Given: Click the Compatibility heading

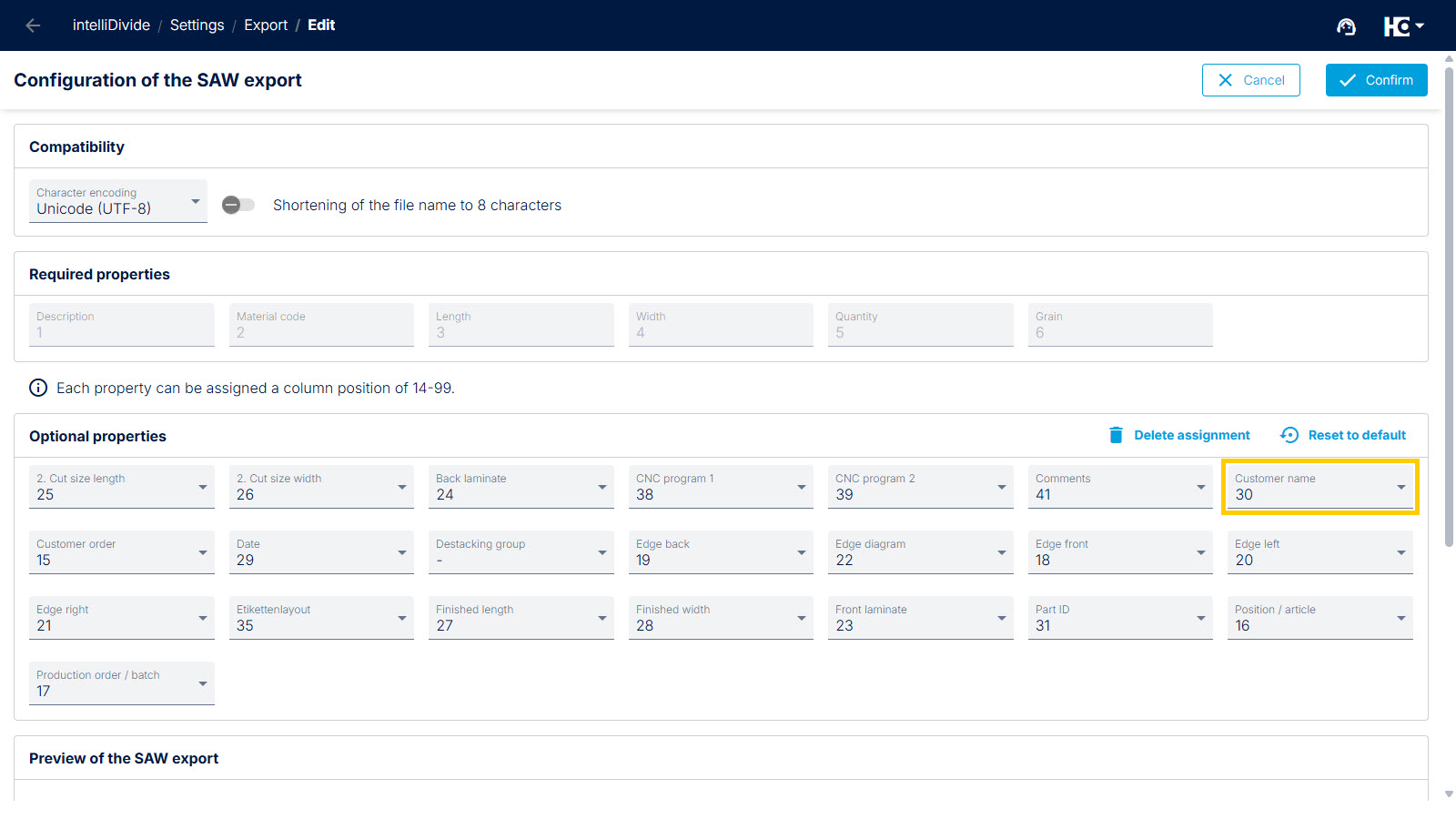Looking at the screenshot, I should click(76, 147).
